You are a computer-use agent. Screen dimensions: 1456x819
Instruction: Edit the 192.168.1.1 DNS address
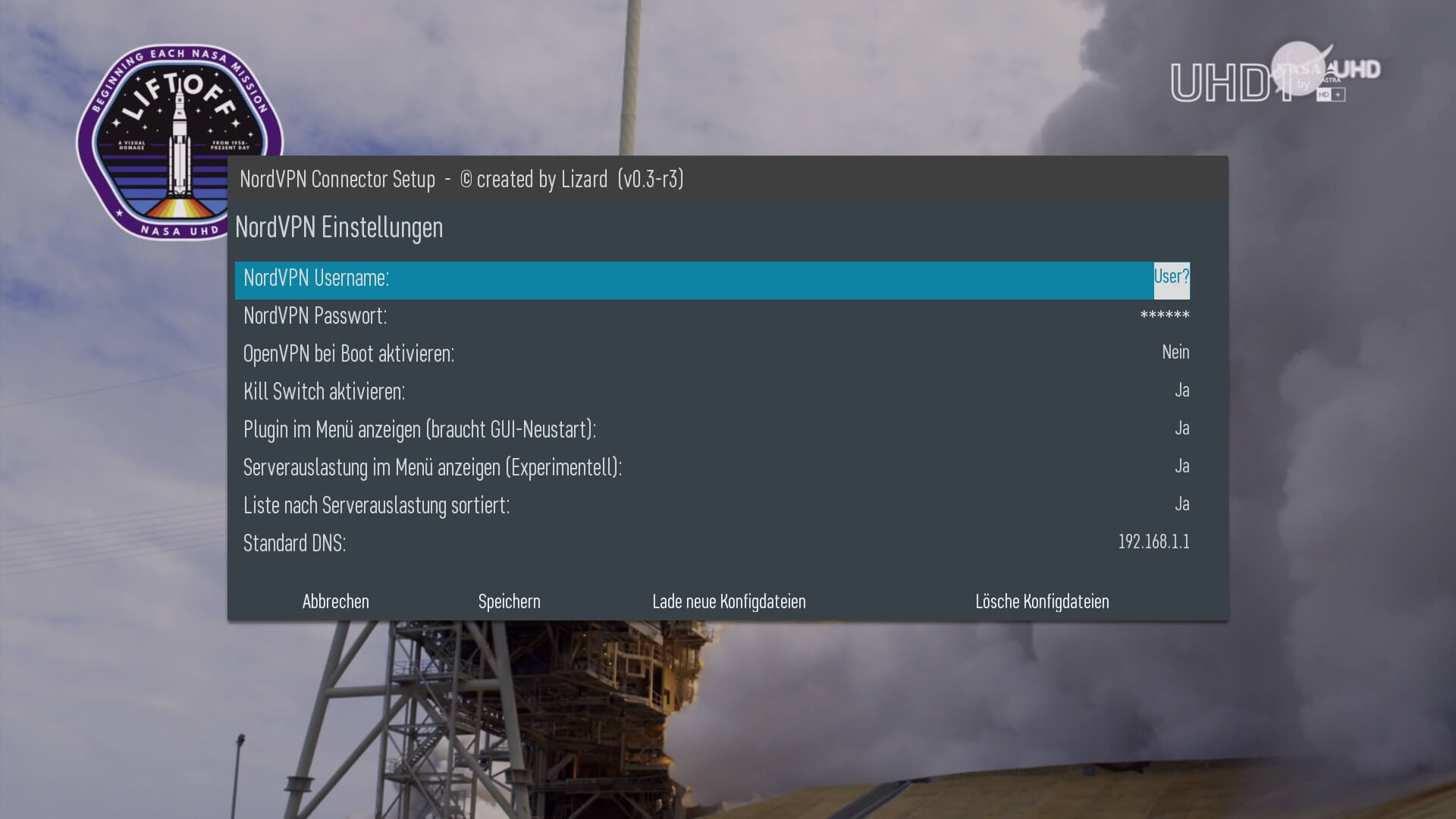[x=1153, y=541]
